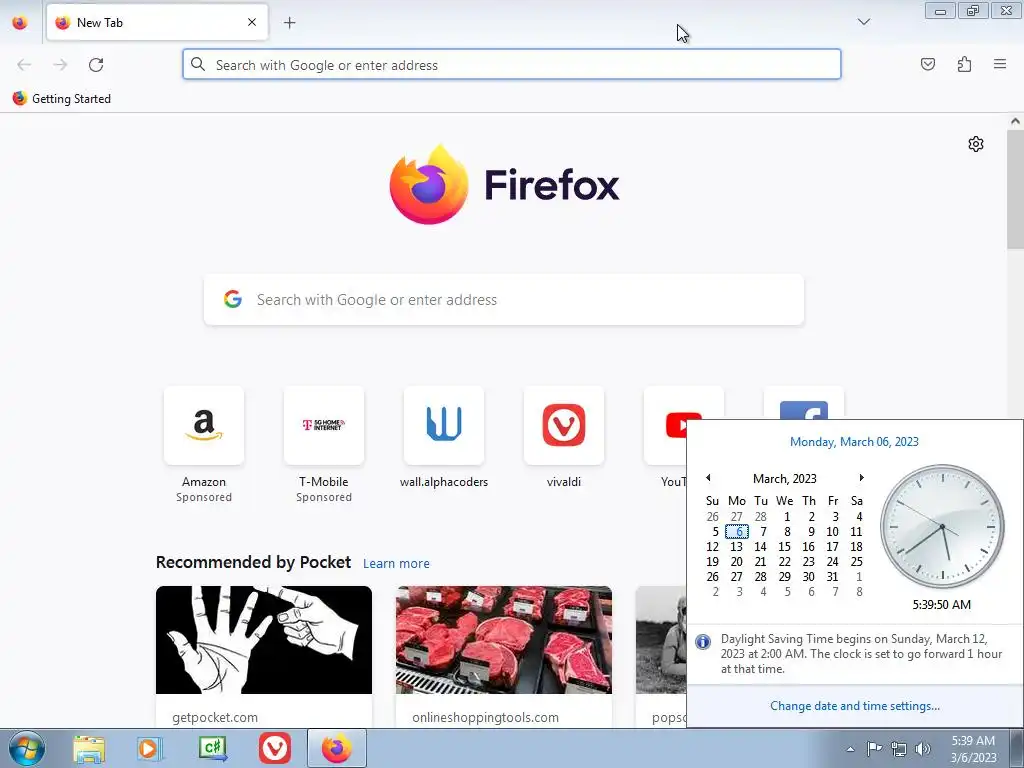Open the Firefox hamburger application menu
Image resolution: width=1024 pixels, height=768 pixels.
coord(1000,64)
